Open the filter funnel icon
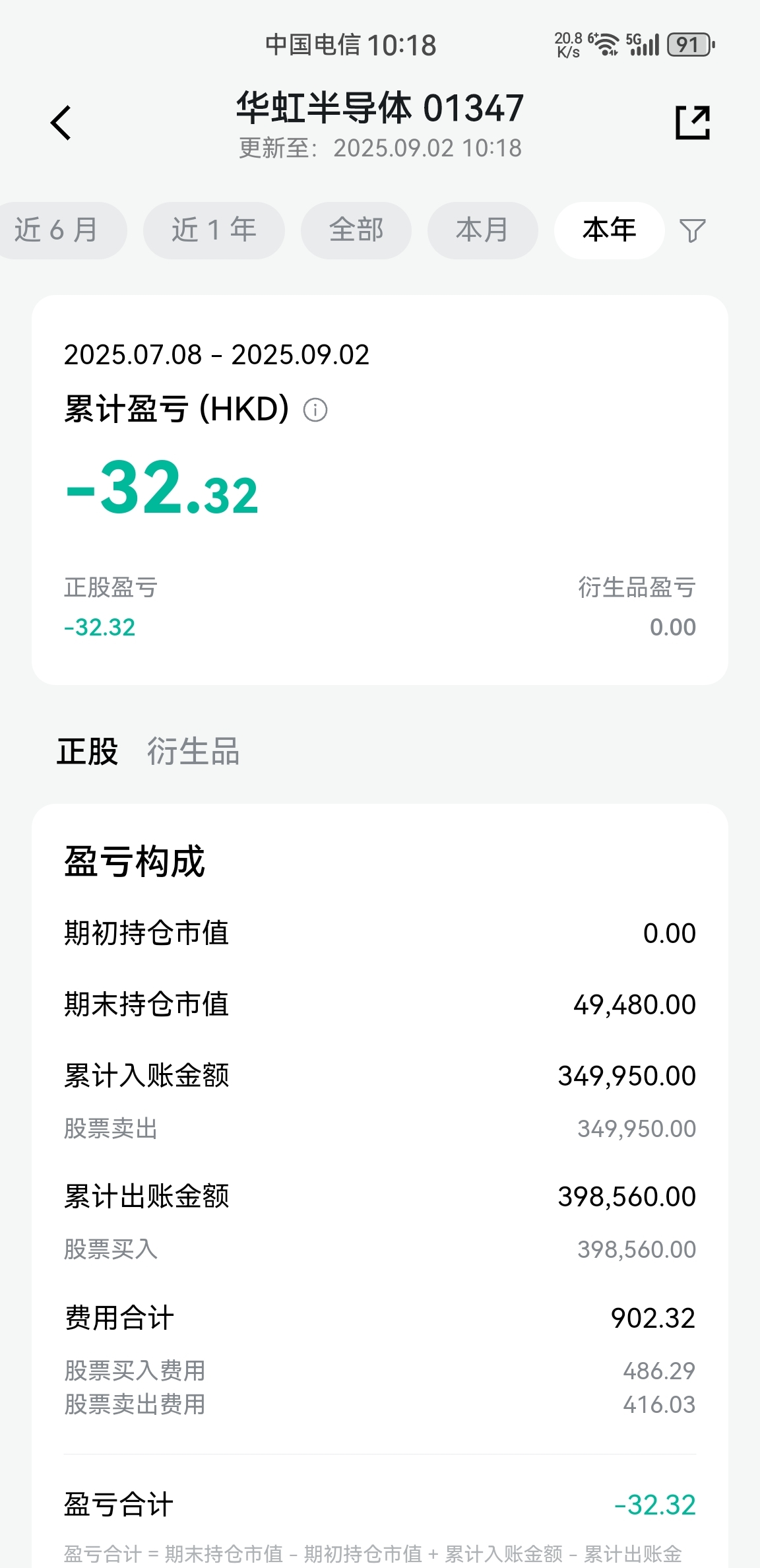The height and width of the screenshot is (1568, 760). (x=693, y=230)
